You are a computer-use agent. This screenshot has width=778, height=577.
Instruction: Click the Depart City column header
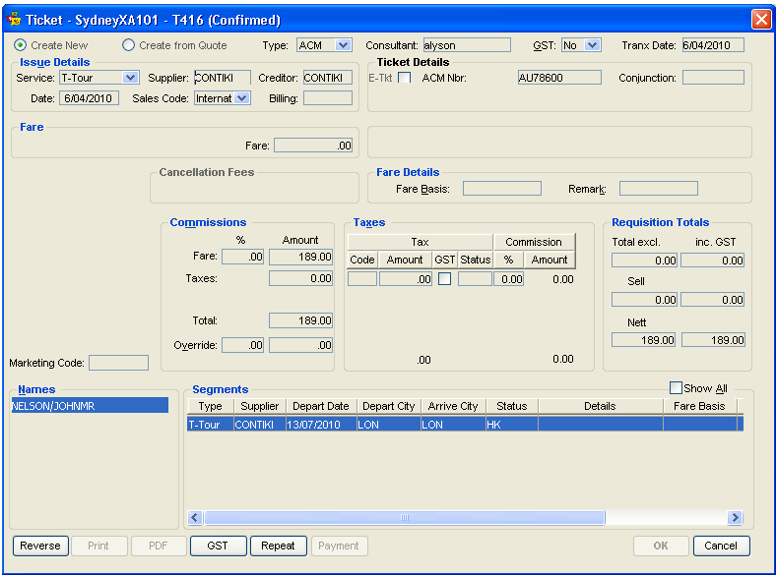pyautogui.click(x=389, y=406)
